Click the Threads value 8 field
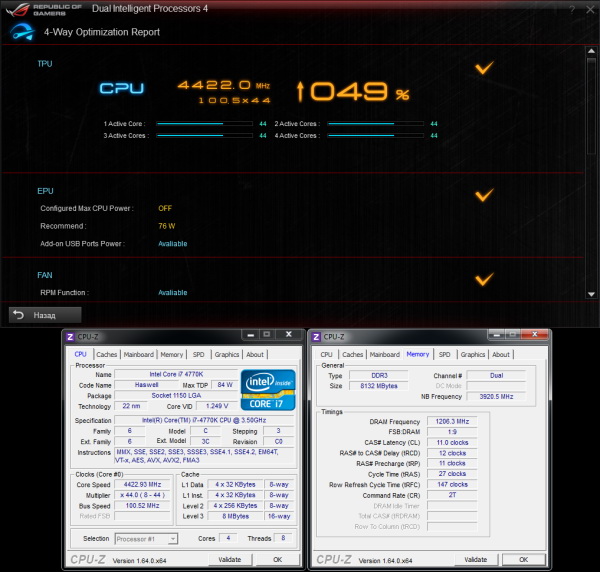The width and height of the screenshot is (600, 572). click(283, 538)
